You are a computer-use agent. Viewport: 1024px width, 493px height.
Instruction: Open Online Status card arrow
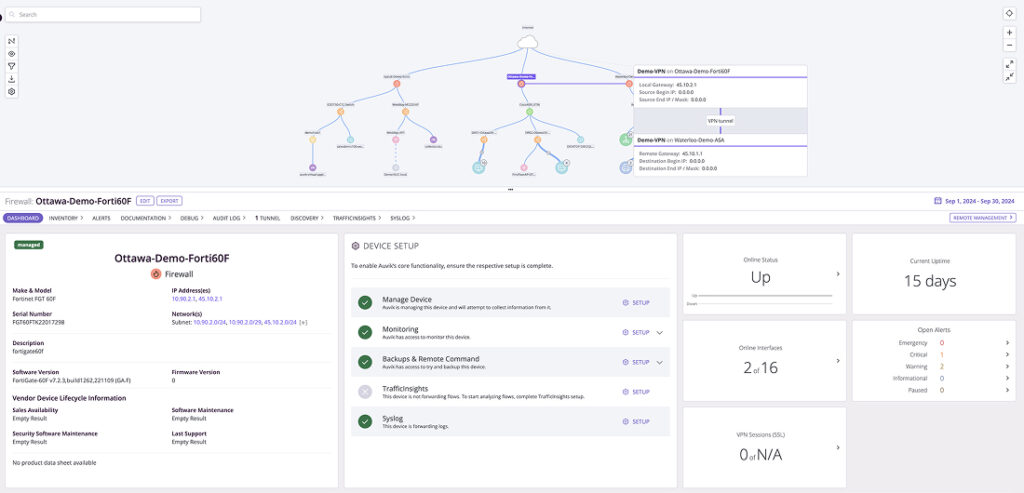point(838,274)
